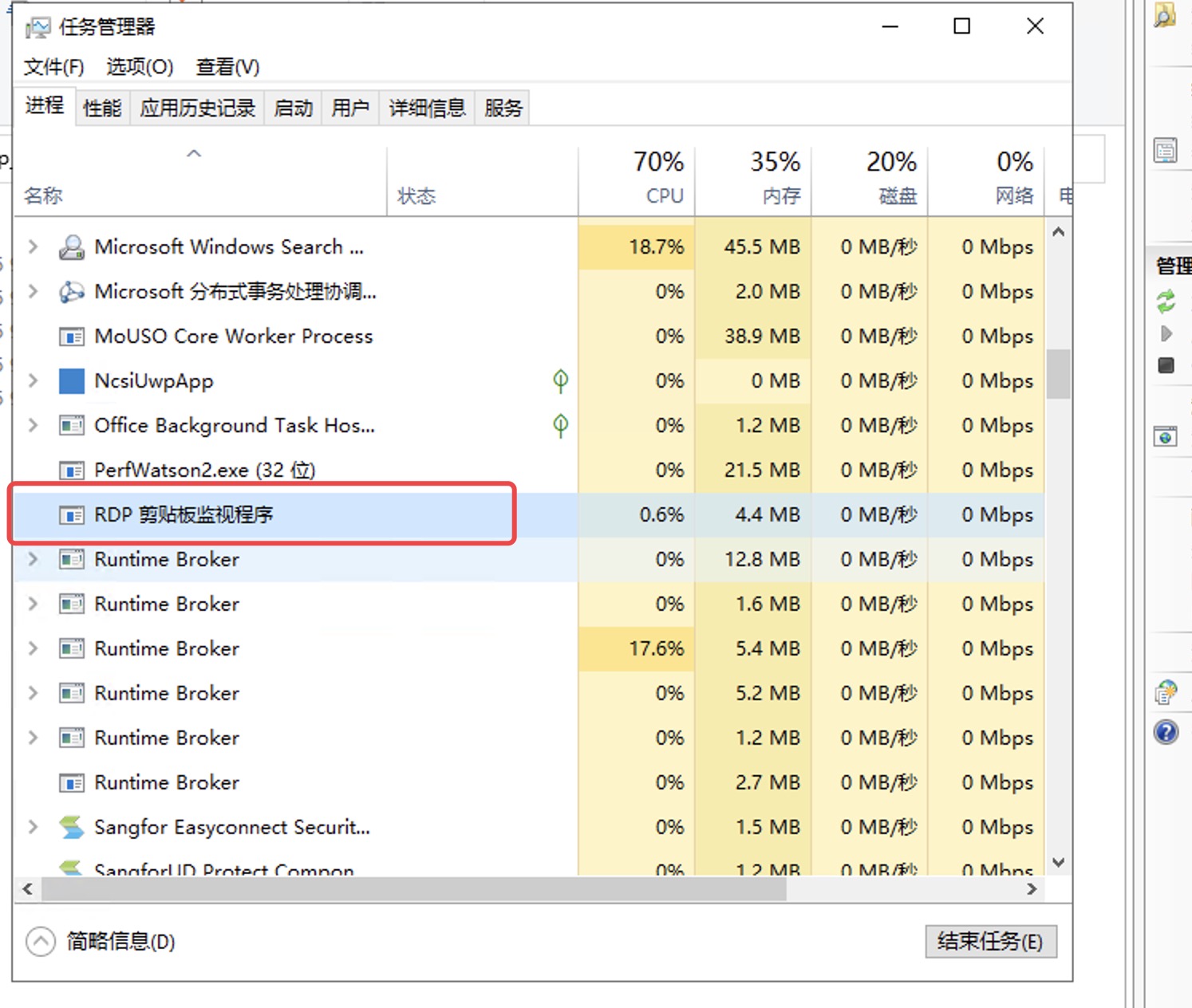This screenshot has height=1008, width=1192.
Task: Click the search magnifier icon at top right
Action: (x=1167, y=14)
